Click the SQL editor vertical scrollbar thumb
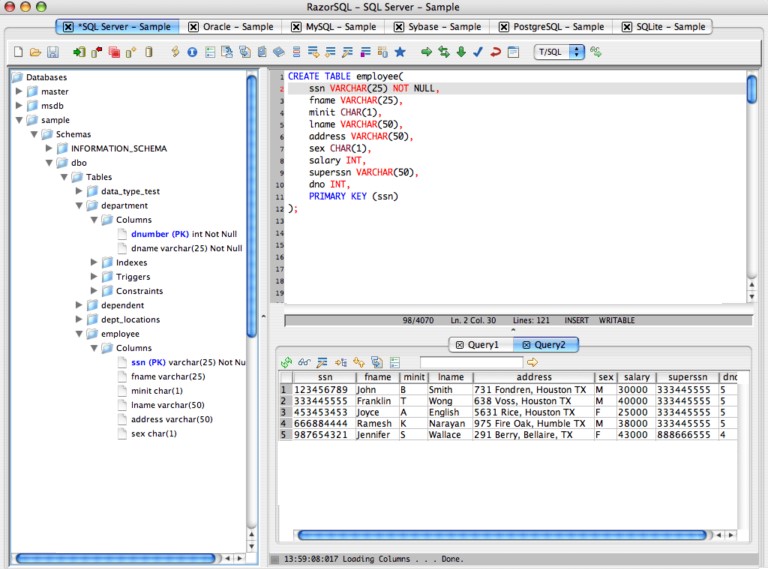 [x=751, y=89]
